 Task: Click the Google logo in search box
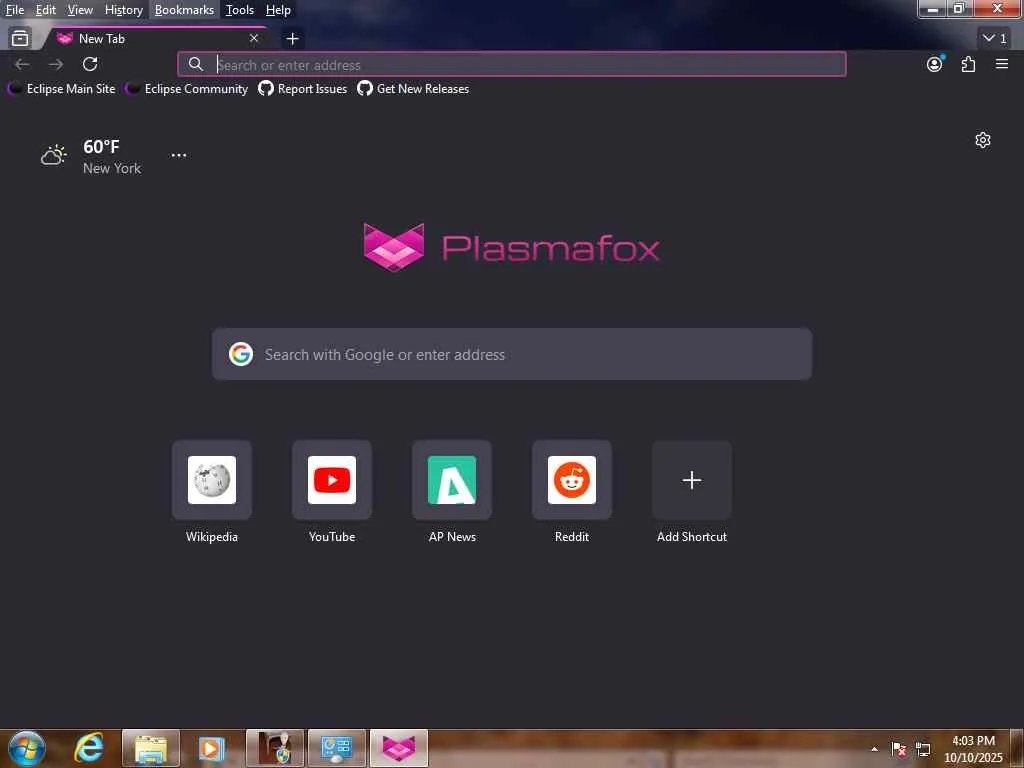click(241, 354)
